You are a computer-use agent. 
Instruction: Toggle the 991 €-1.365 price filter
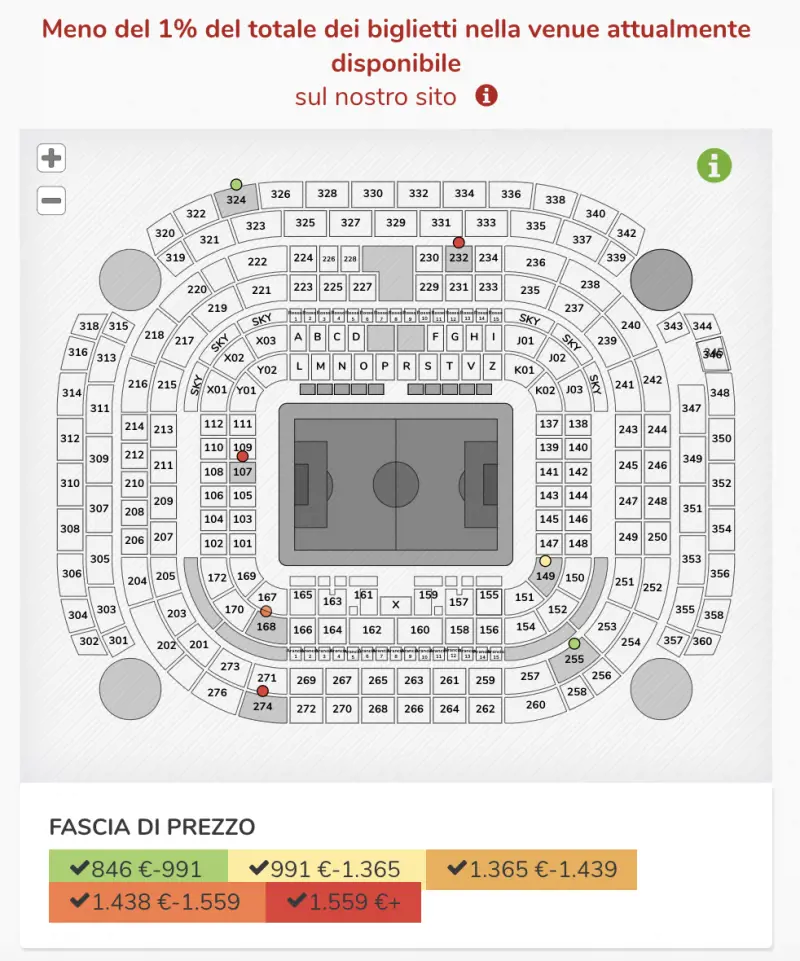[326, 869]
